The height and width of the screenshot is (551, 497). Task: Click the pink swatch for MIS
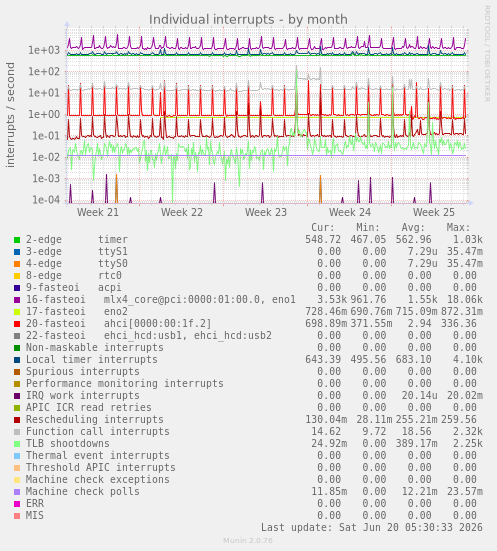[x=17, y=516]
